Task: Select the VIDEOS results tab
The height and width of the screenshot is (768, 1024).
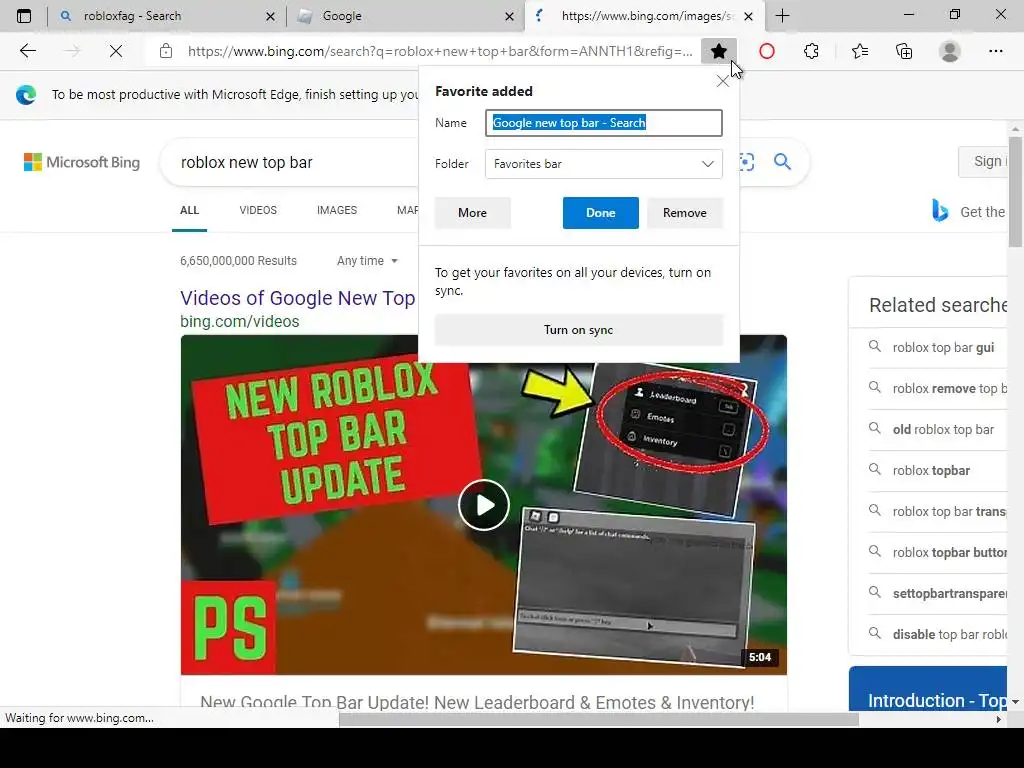Action: pyautogui.click(x=258, y=210)
